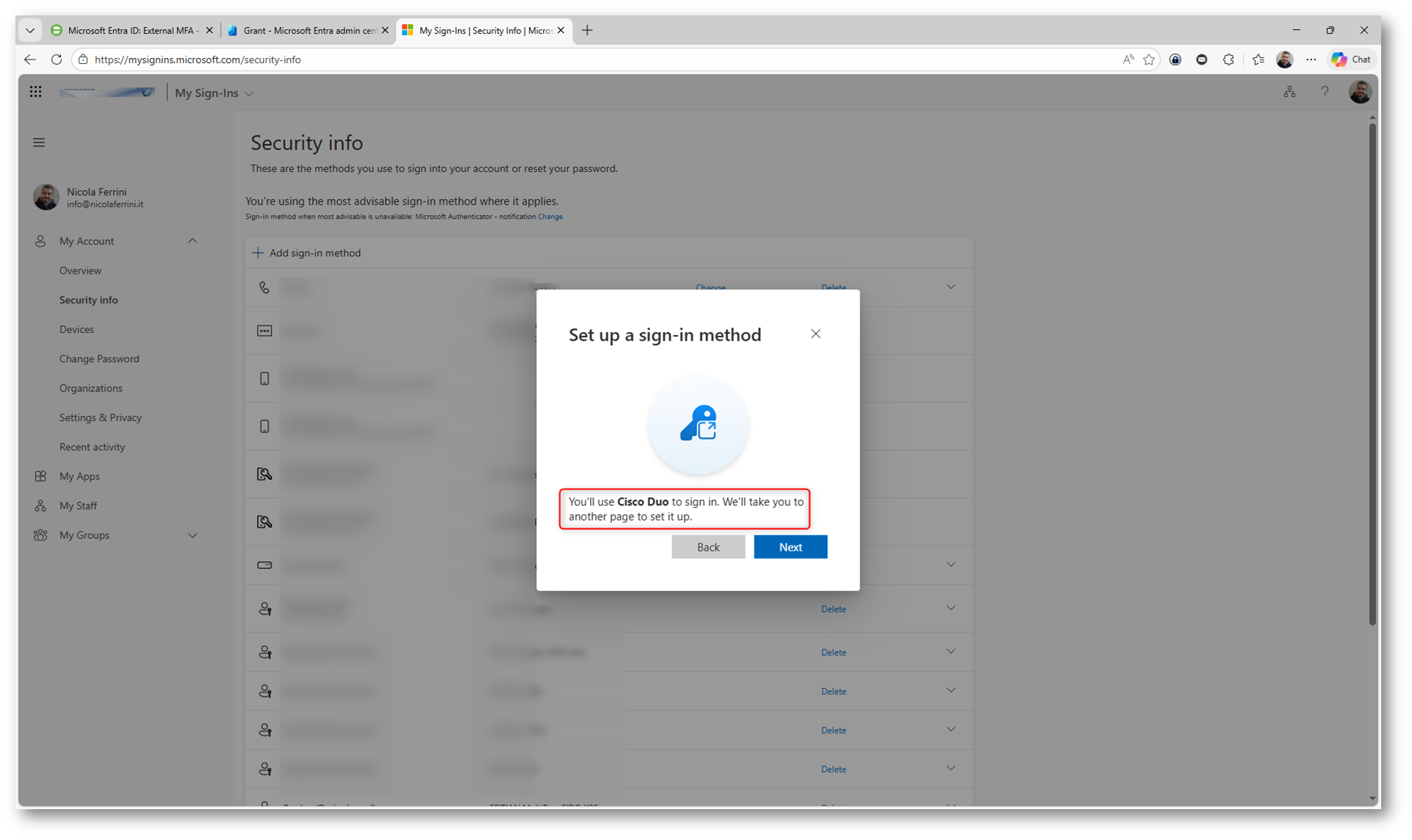Click Back in the sign-in method dialog
The image size is (1412, 840).
tap(707, 547)
